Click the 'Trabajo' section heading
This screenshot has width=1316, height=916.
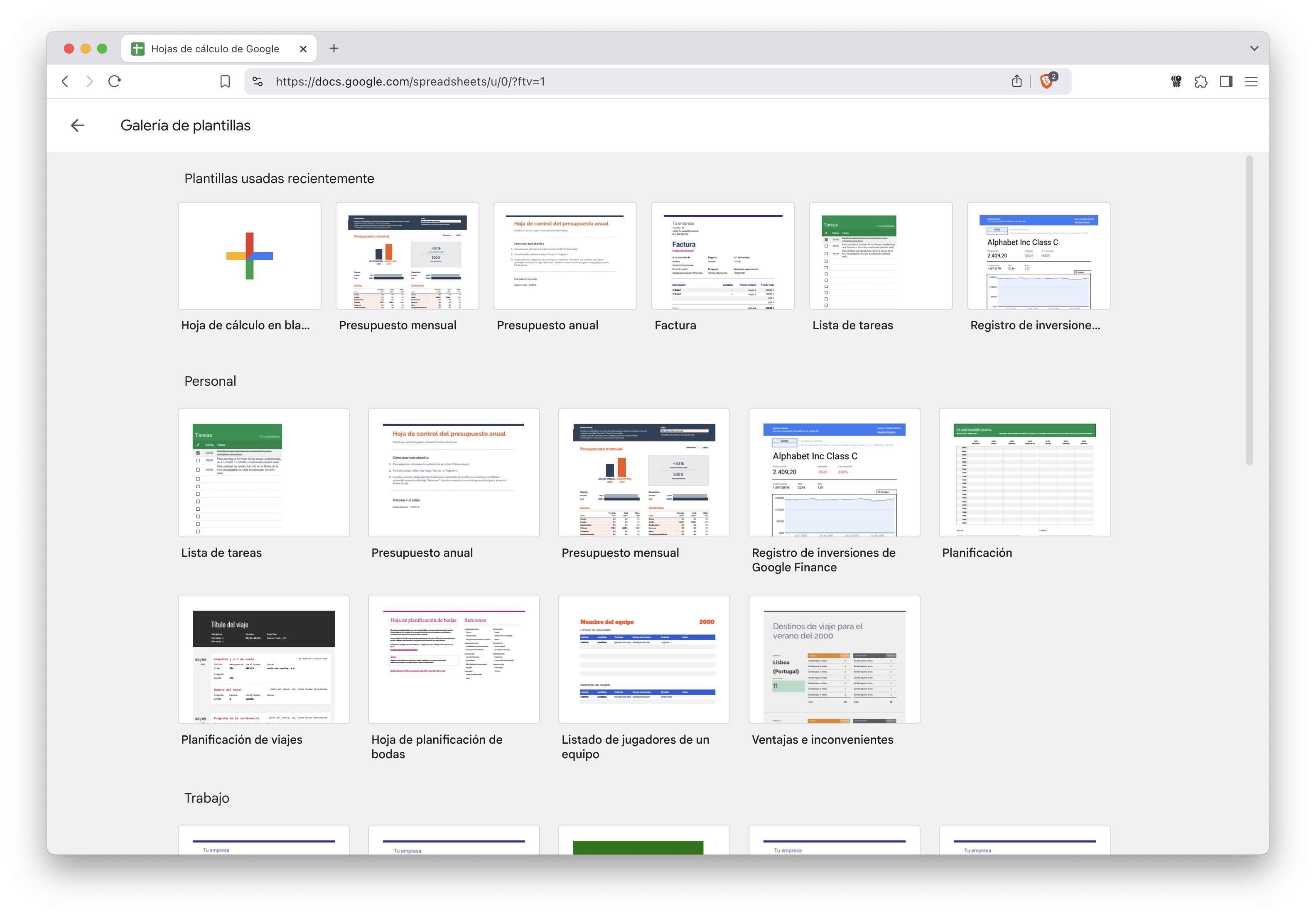coord(206,798)
